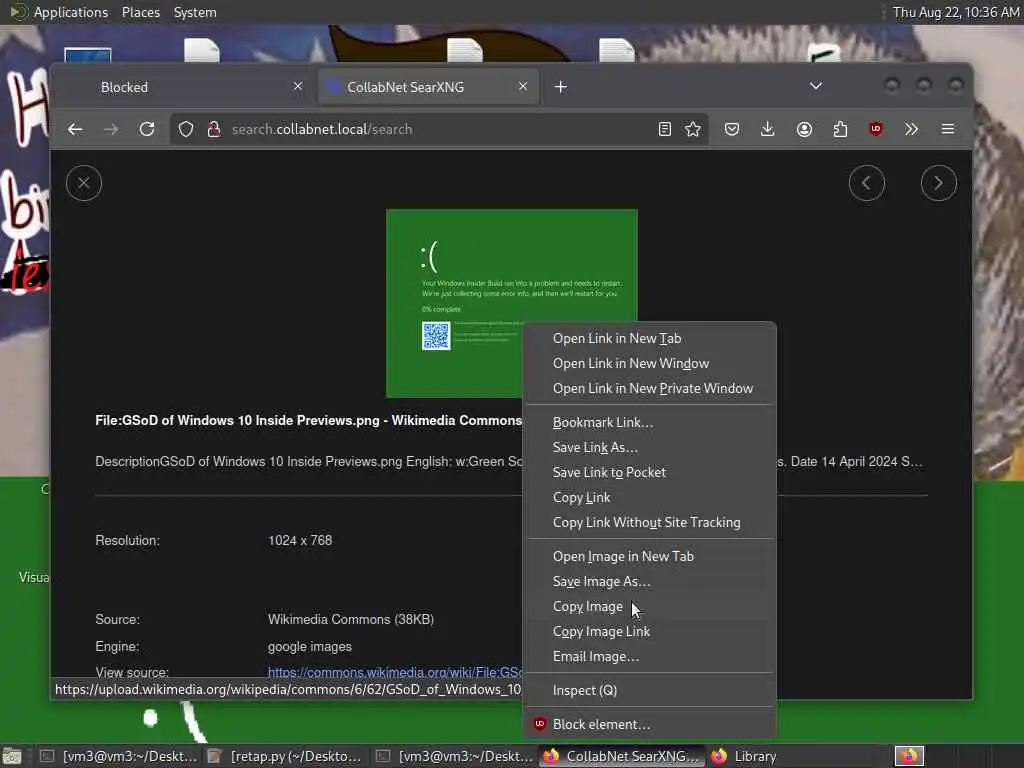
Task: Open the Firefox hamburger menu
Action: point(948,129)
